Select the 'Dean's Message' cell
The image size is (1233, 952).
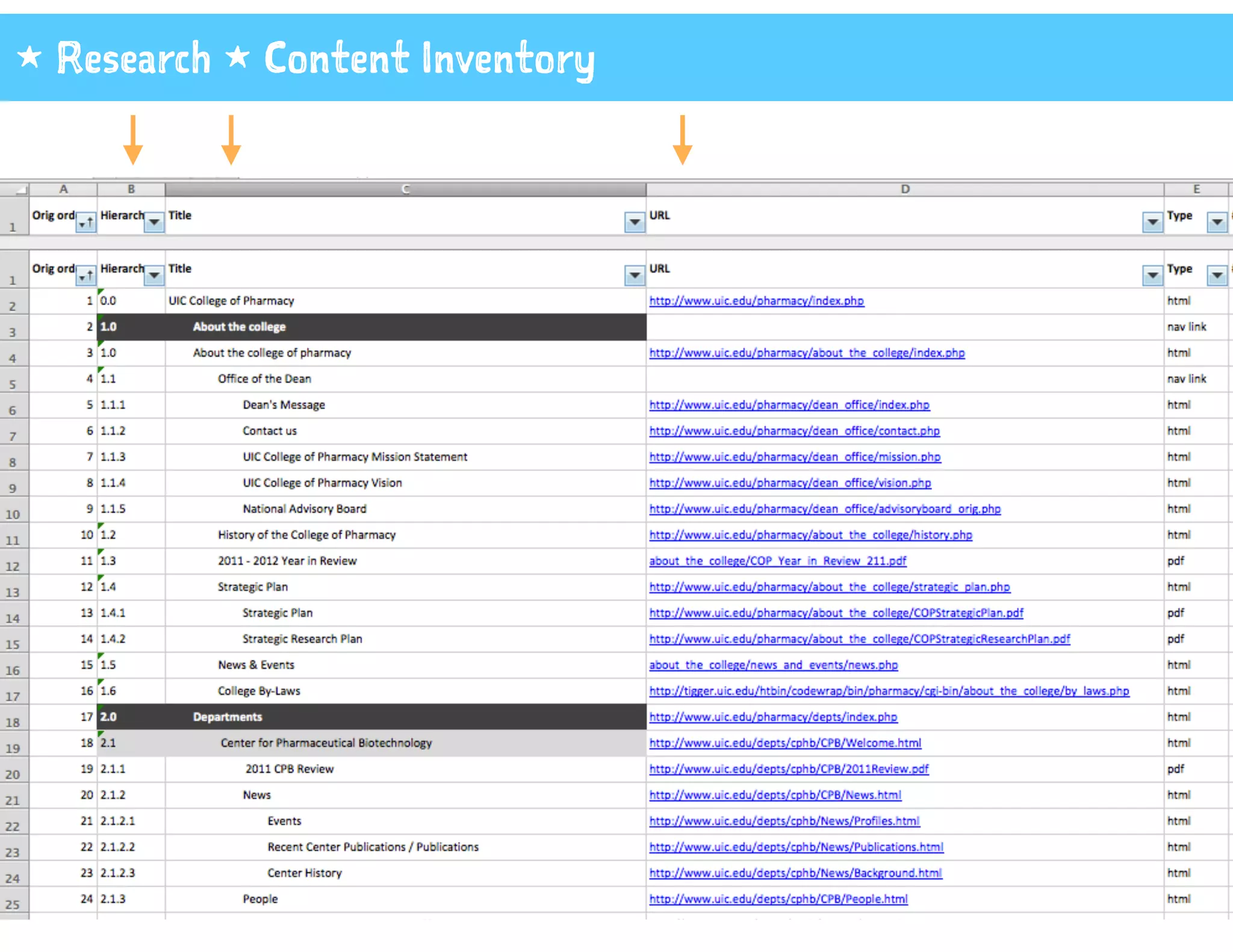coord(406,405)
